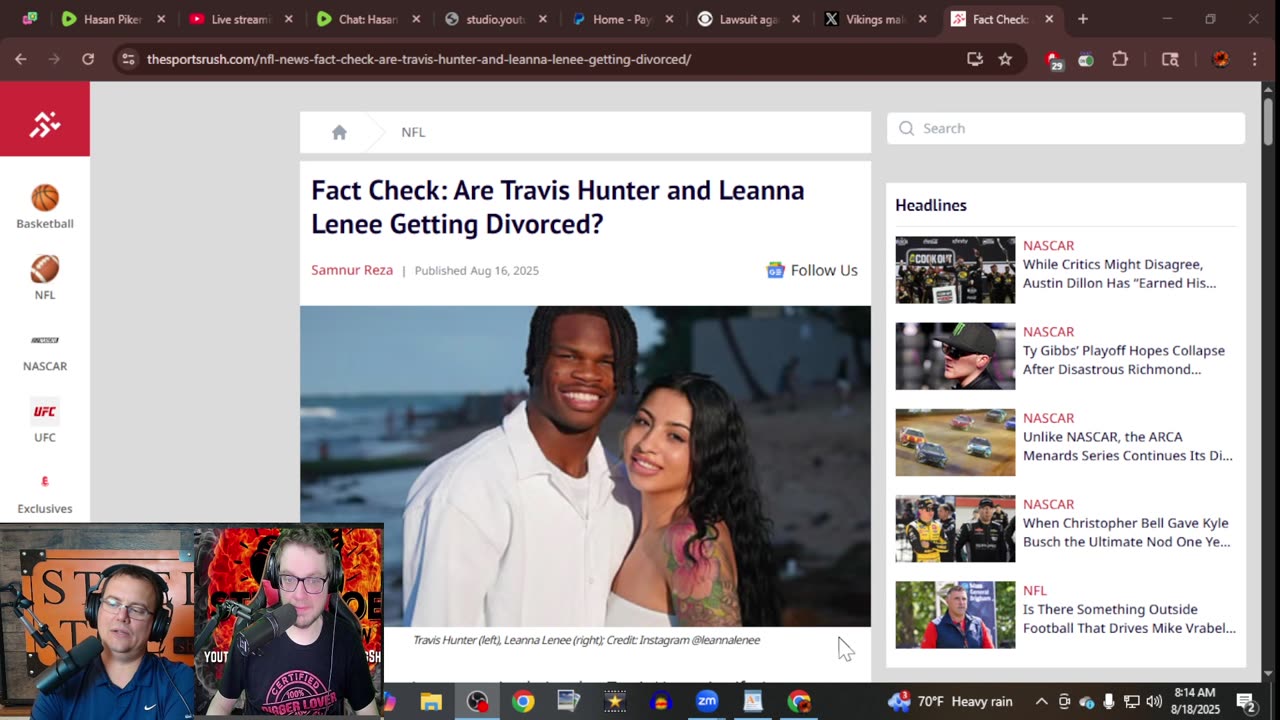Open the gold star taskbar app
Viewport: 1280px width, 720px height.
615,702
